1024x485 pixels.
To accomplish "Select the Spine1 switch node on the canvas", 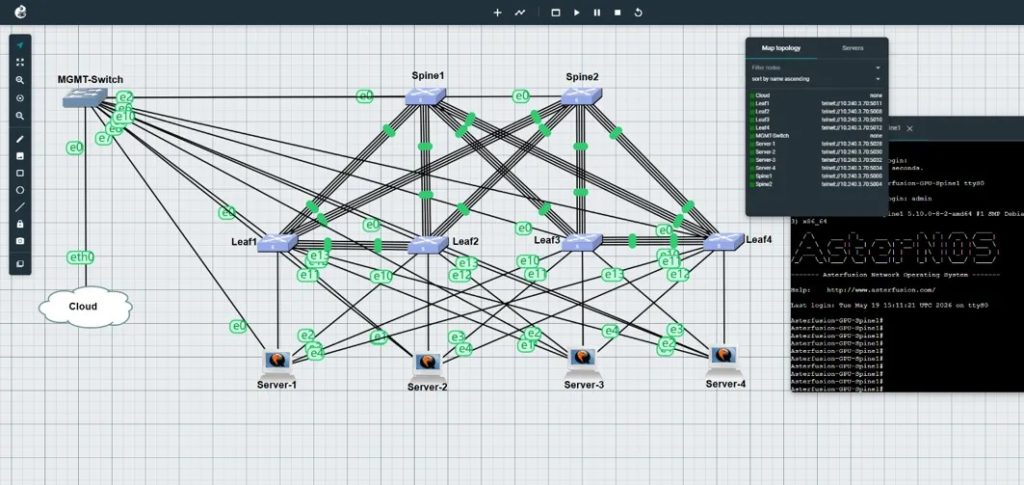I will [425, 97].
